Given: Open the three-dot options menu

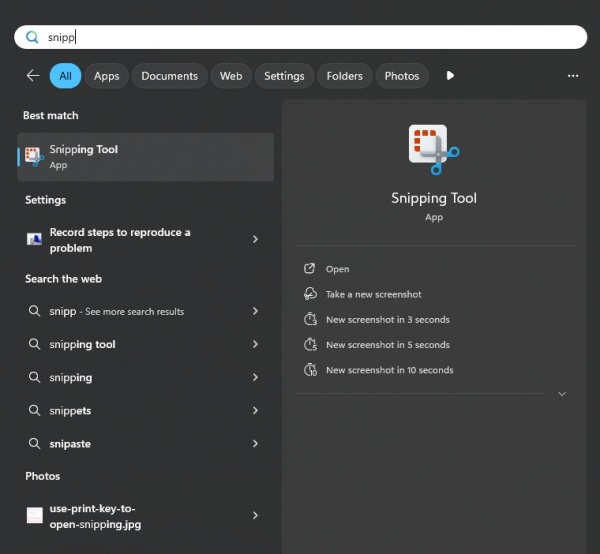Looking at the screenshot, I should tap(573, 76).
